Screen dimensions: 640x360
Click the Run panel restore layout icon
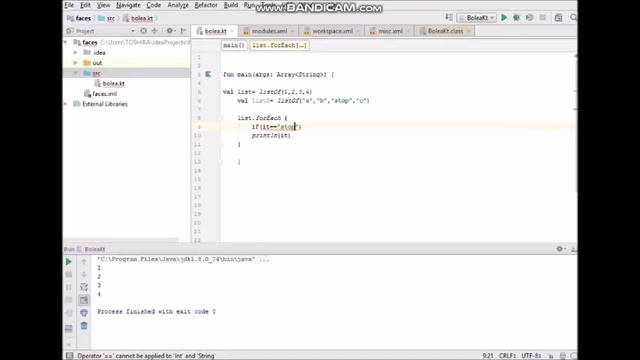[69, 328]
